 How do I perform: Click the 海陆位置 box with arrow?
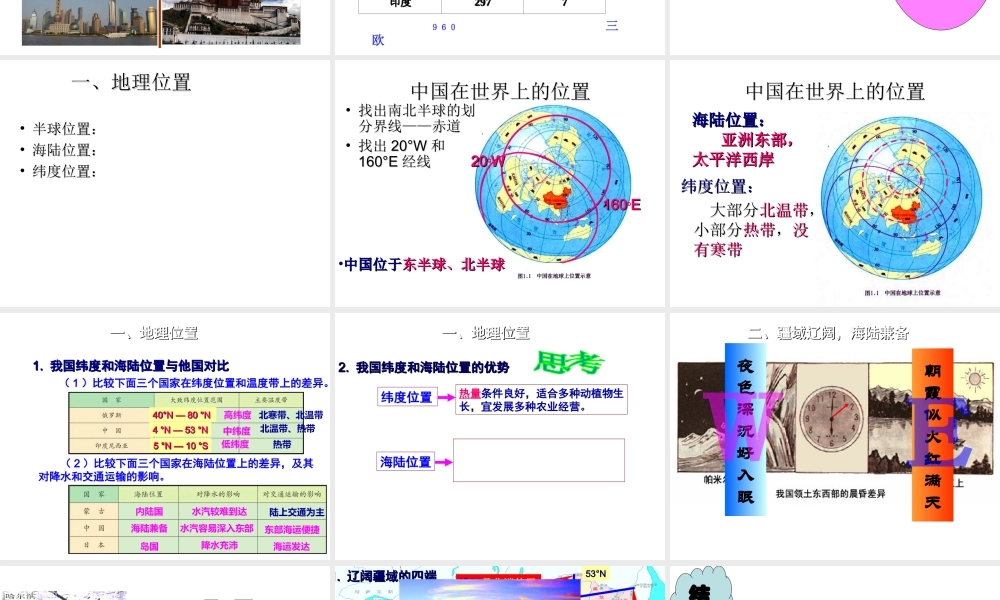(x=406, y=462)
